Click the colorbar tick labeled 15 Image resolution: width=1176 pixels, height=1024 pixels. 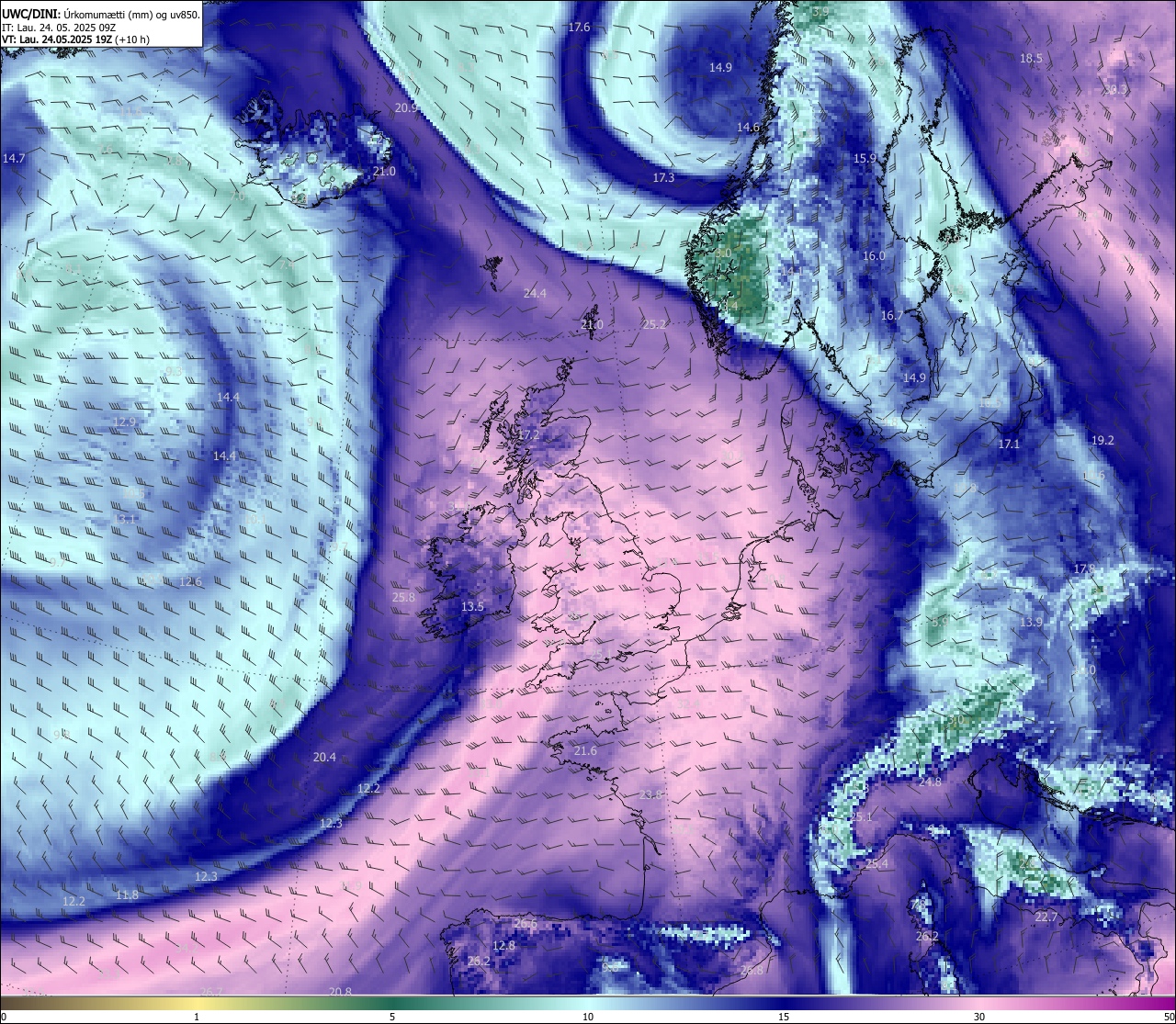click(784, 1017)
